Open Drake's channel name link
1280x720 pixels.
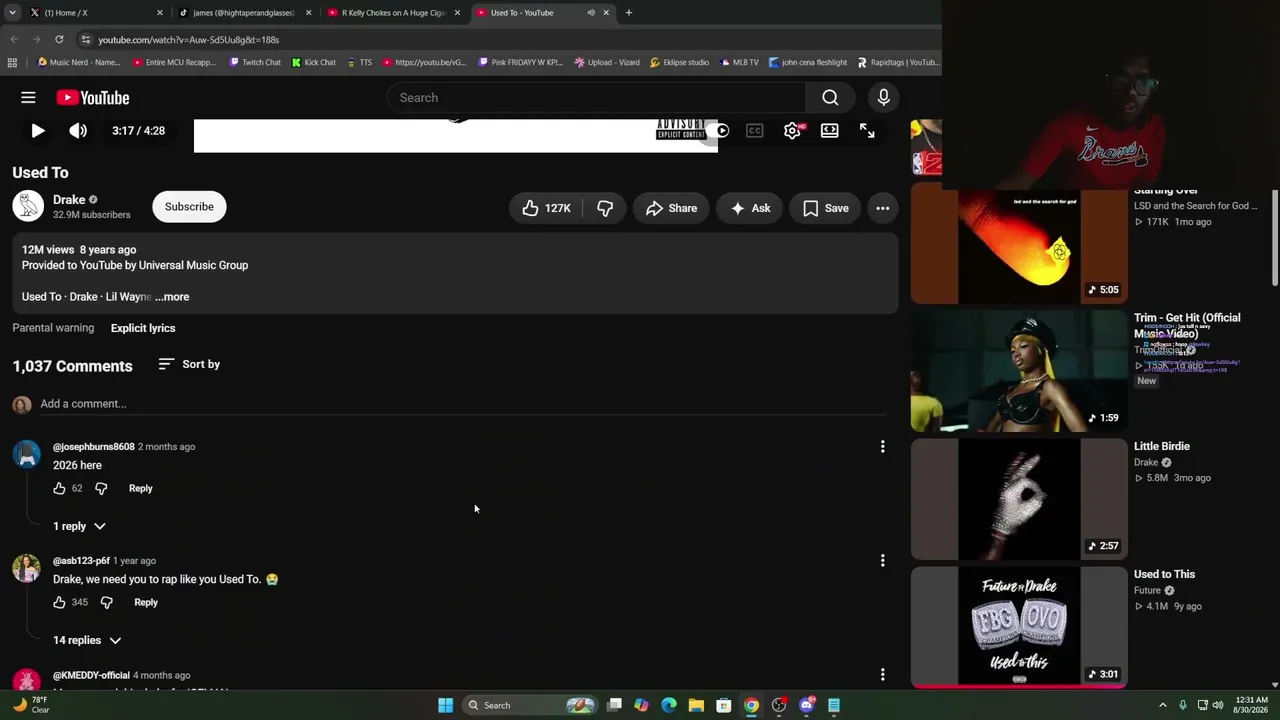click(69, 200)
